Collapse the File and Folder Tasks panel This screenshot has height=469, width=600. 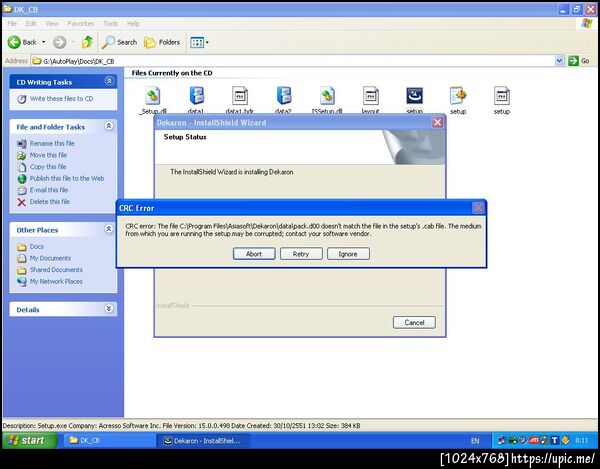pos(109,125)
